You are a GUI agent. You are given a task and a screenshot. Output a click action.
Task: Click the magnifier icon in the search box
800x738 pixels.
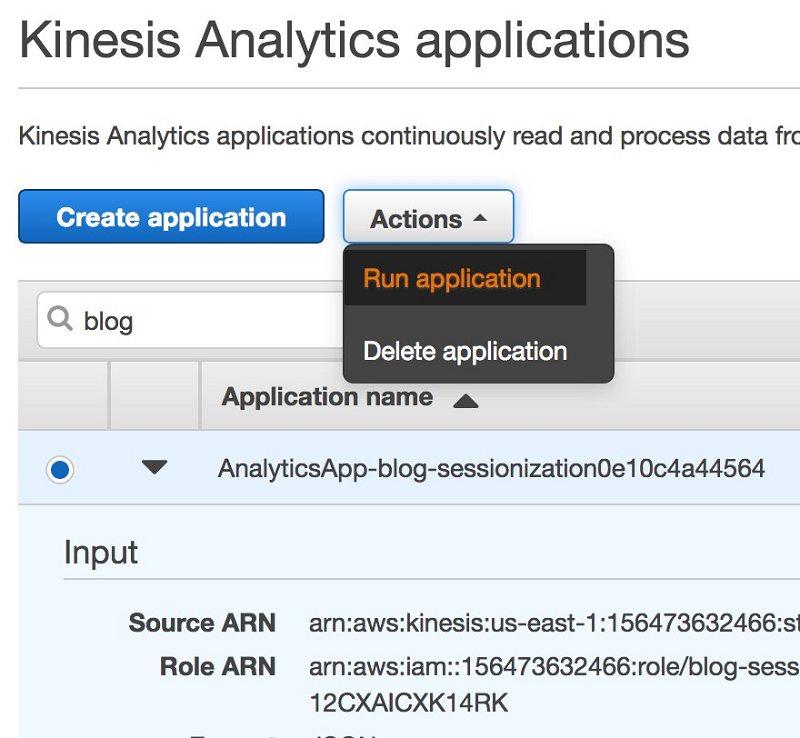click(60, 319)
